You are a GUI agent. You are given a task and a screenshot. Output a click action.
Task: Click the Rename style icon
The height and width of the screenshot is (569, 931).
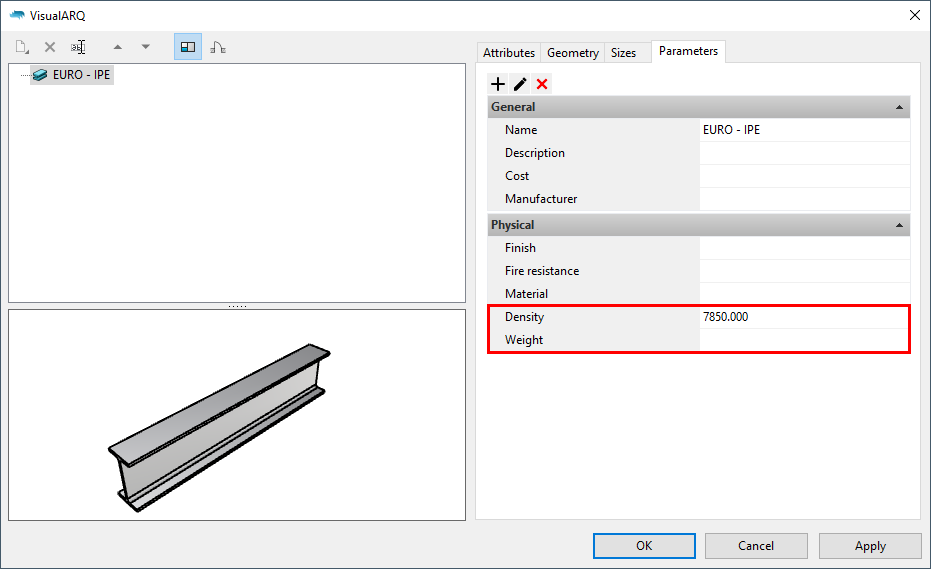pyautogui.click(x=78, y=47)
